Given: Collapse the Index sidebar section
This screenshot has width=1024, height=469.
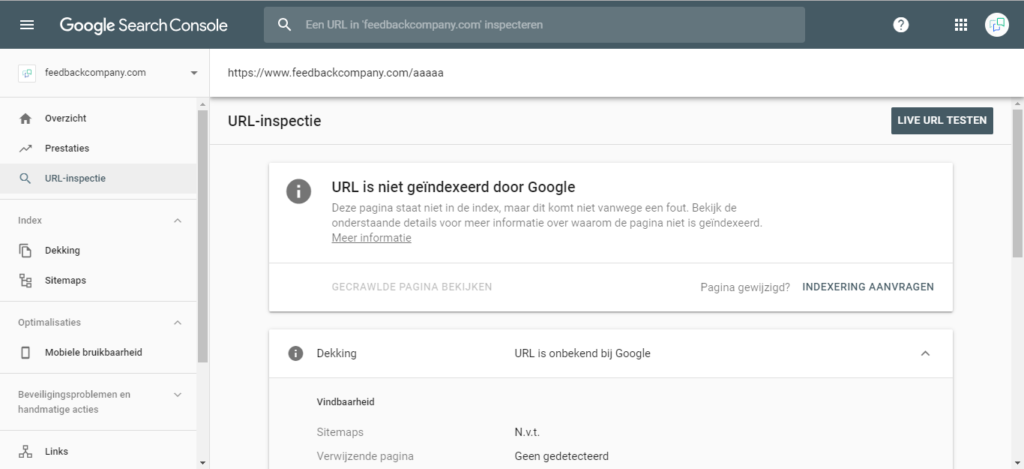Looking at the screenshot, I should click(x=178, y=220).
